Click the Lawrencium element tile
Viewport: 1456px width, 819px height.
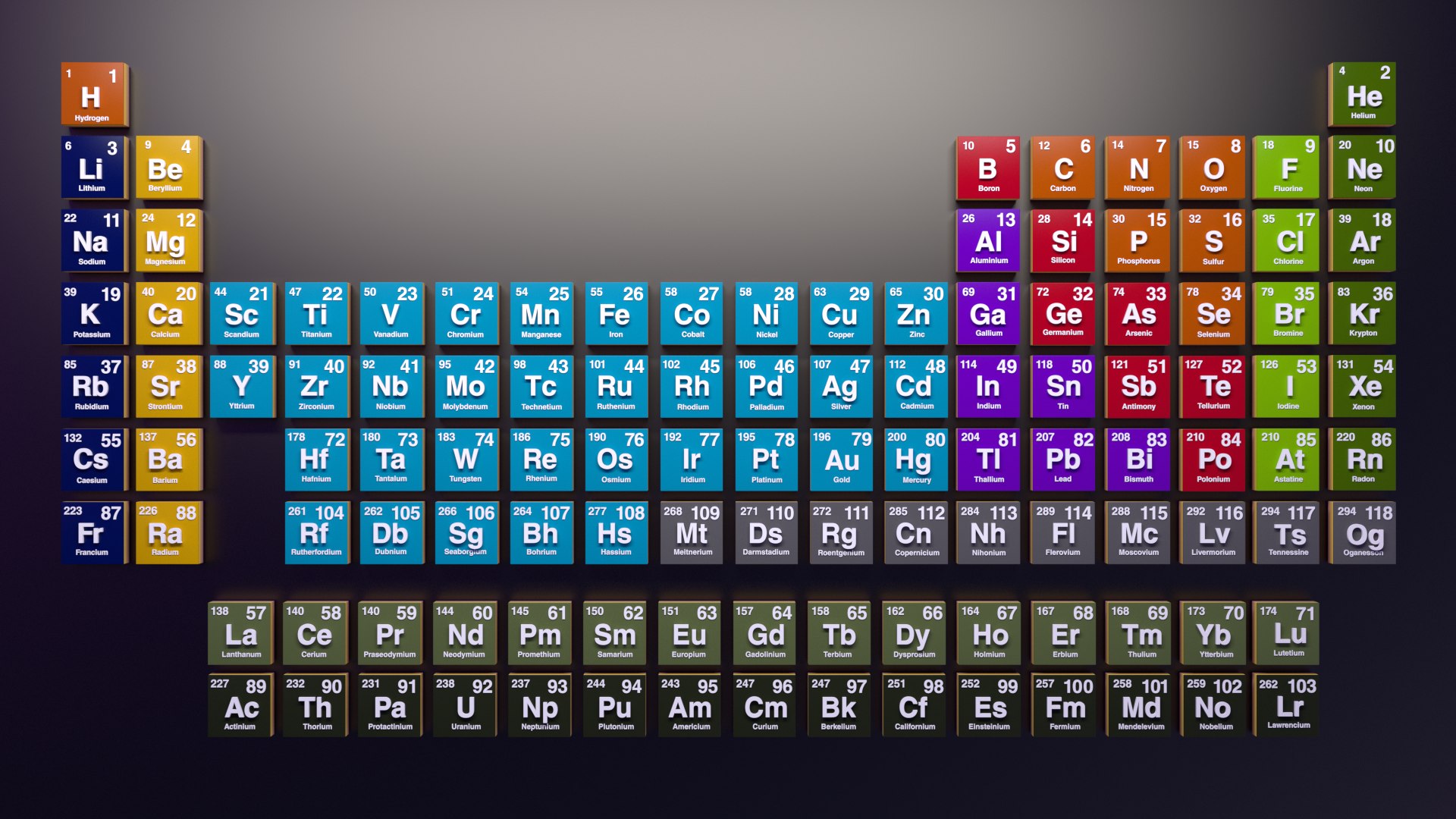coord(1288,706)
